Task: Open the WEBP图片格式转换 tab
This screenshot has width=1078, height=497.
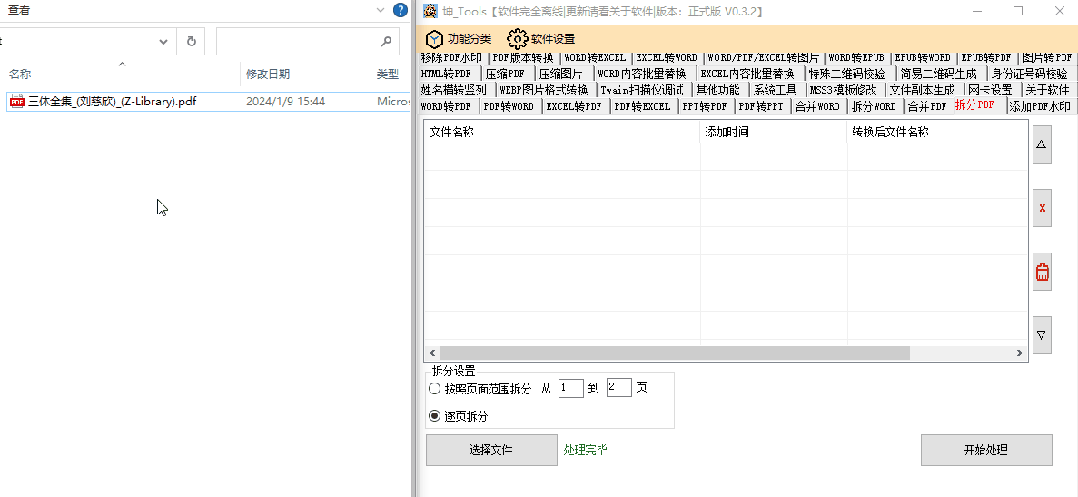Action: click(544, 90)
